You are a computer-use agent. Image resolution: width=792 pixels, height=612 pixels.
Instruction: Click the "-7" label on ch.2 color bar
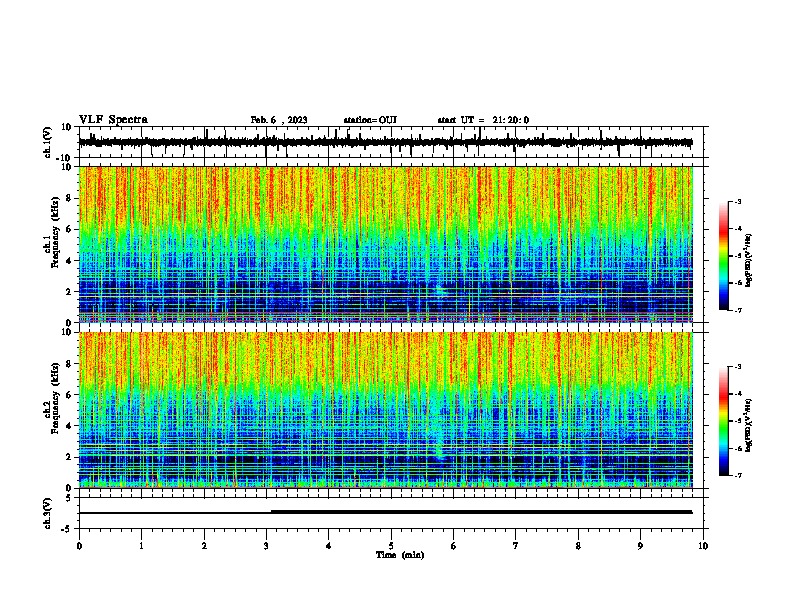point(738,475)
